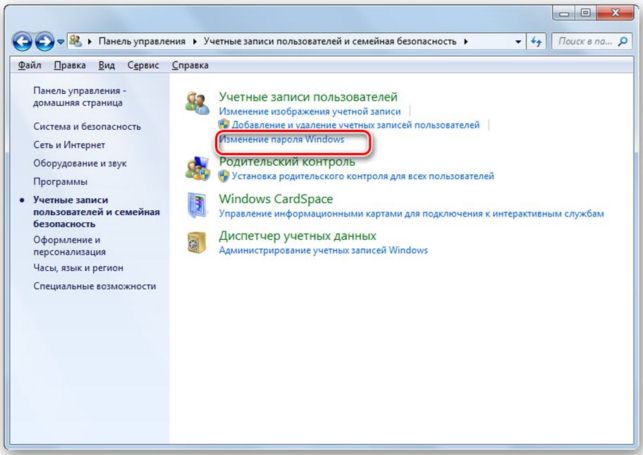Open recent pages dropdown next to Forward
643x455 pixels.
tap(61, 42)
